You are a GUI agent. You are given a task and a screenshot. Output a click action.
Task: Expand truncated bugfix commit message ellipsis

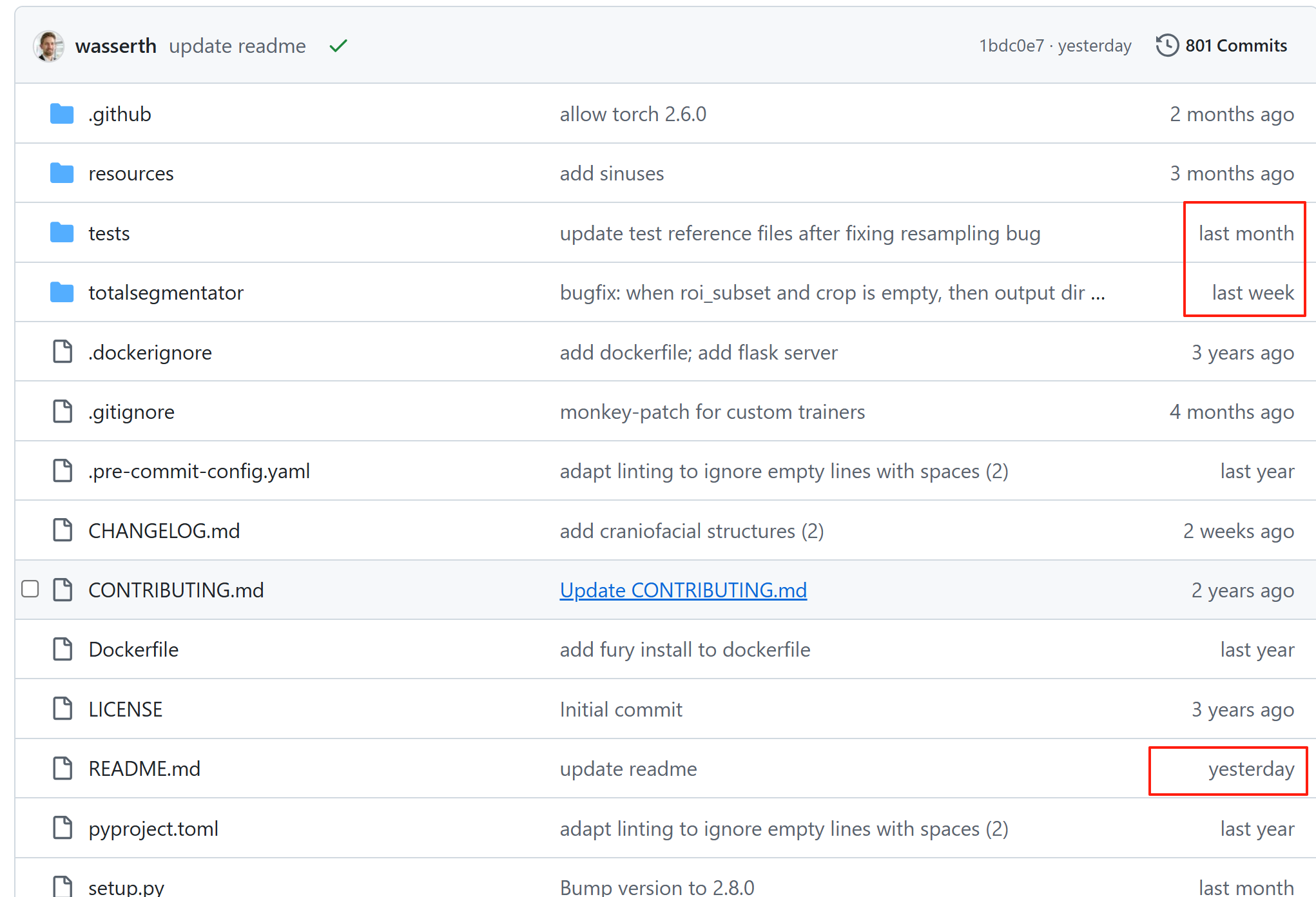1098,294
